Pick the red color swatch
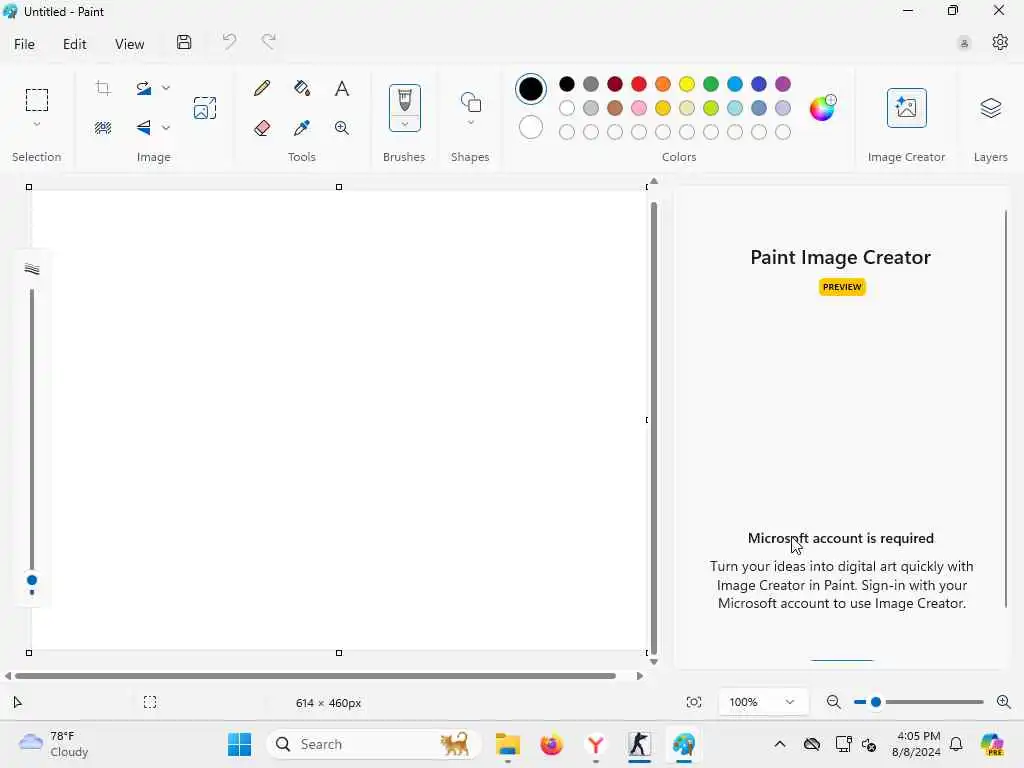Image resolution: width=1024 pixels, height=768 pixels. coord(639,84)
